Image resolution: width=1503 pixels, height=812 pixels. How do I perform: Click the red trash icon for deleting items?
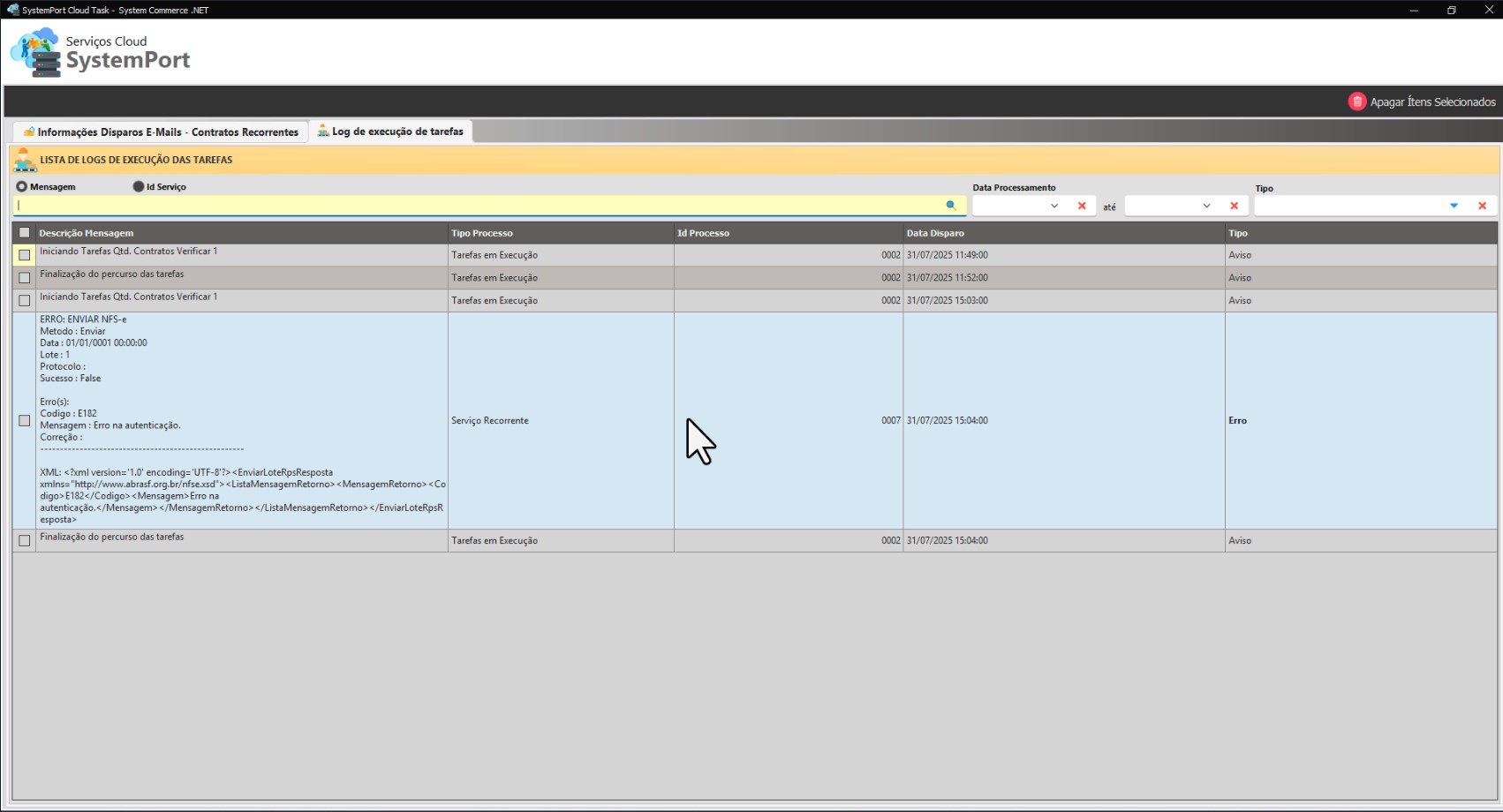tap(1356, 101)
